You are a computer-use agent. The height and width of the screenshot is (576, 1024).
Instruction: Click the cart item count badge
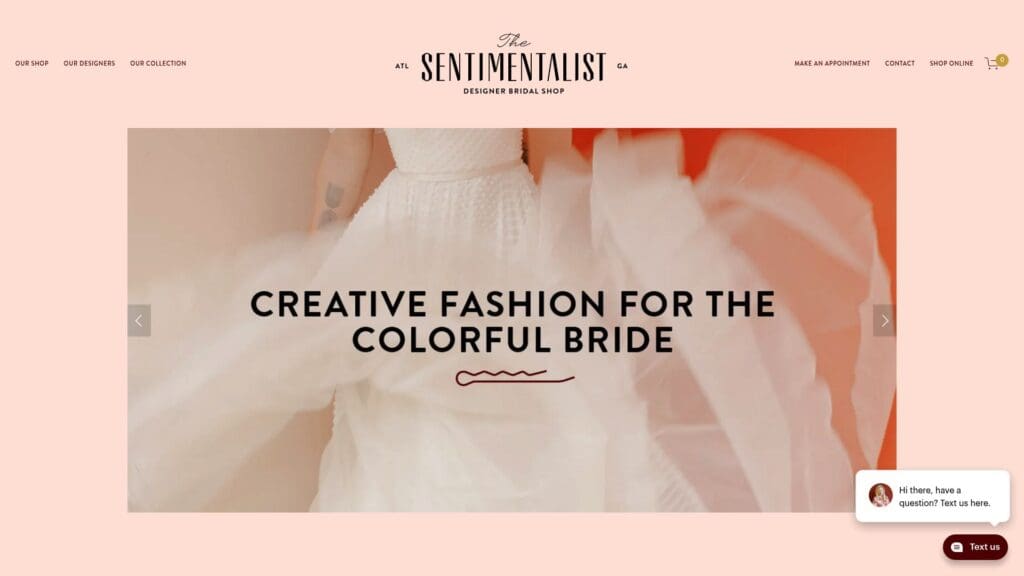[x=1002, y=59]
